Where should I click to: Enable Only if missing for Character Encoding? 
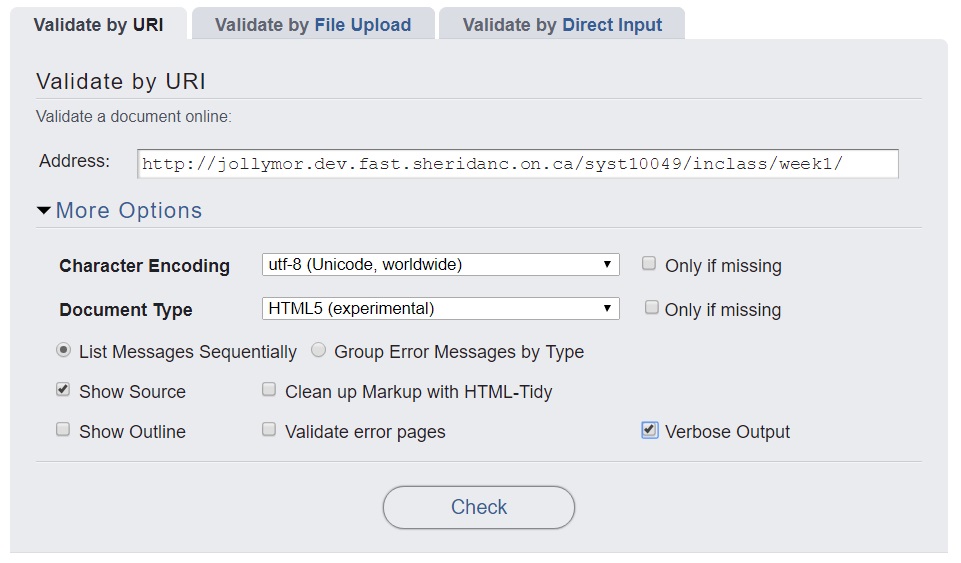tap(650, 264)
